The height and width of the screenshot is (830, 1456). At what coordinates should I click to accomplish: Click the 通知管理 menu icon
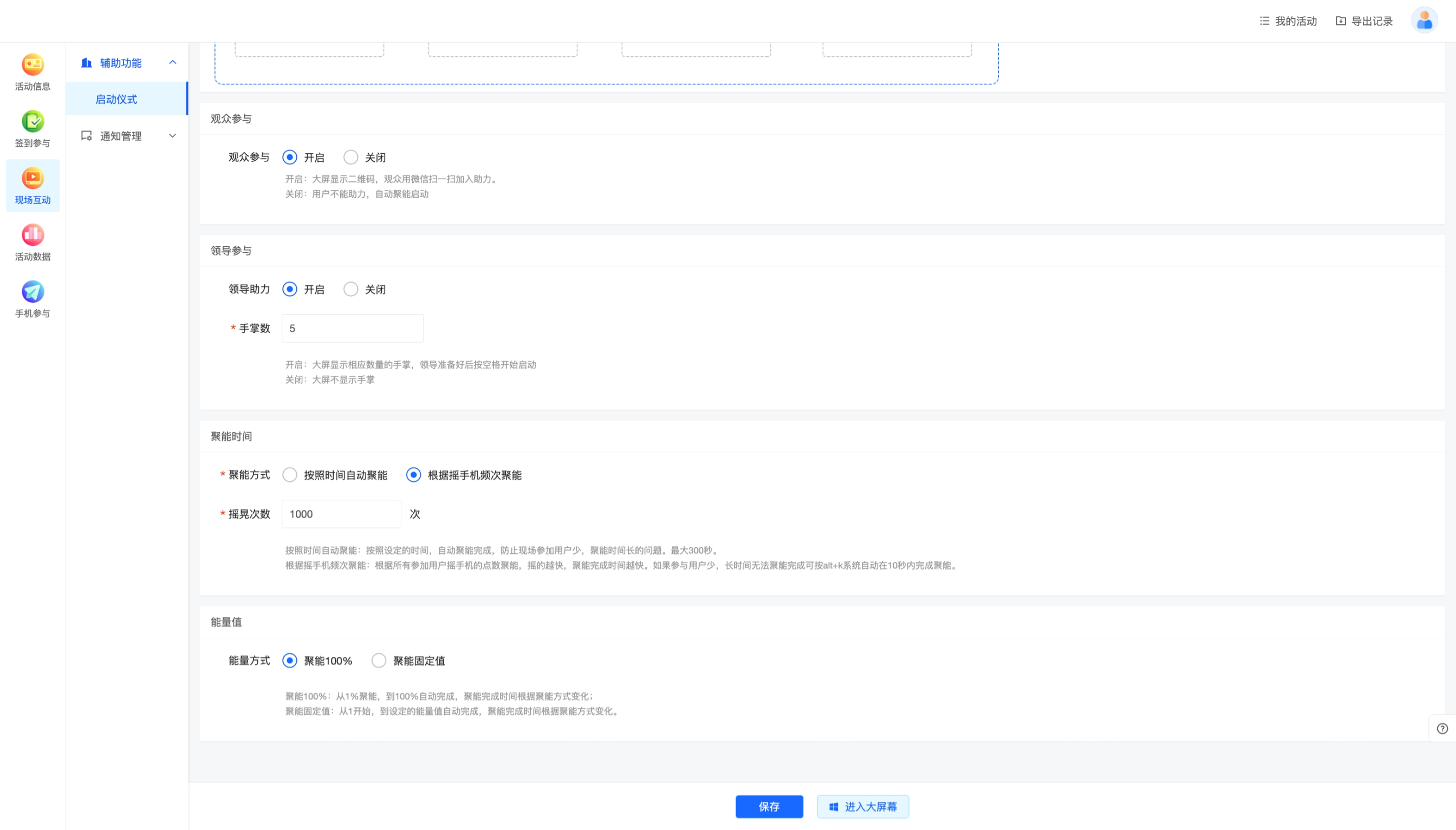pos(86,136)
